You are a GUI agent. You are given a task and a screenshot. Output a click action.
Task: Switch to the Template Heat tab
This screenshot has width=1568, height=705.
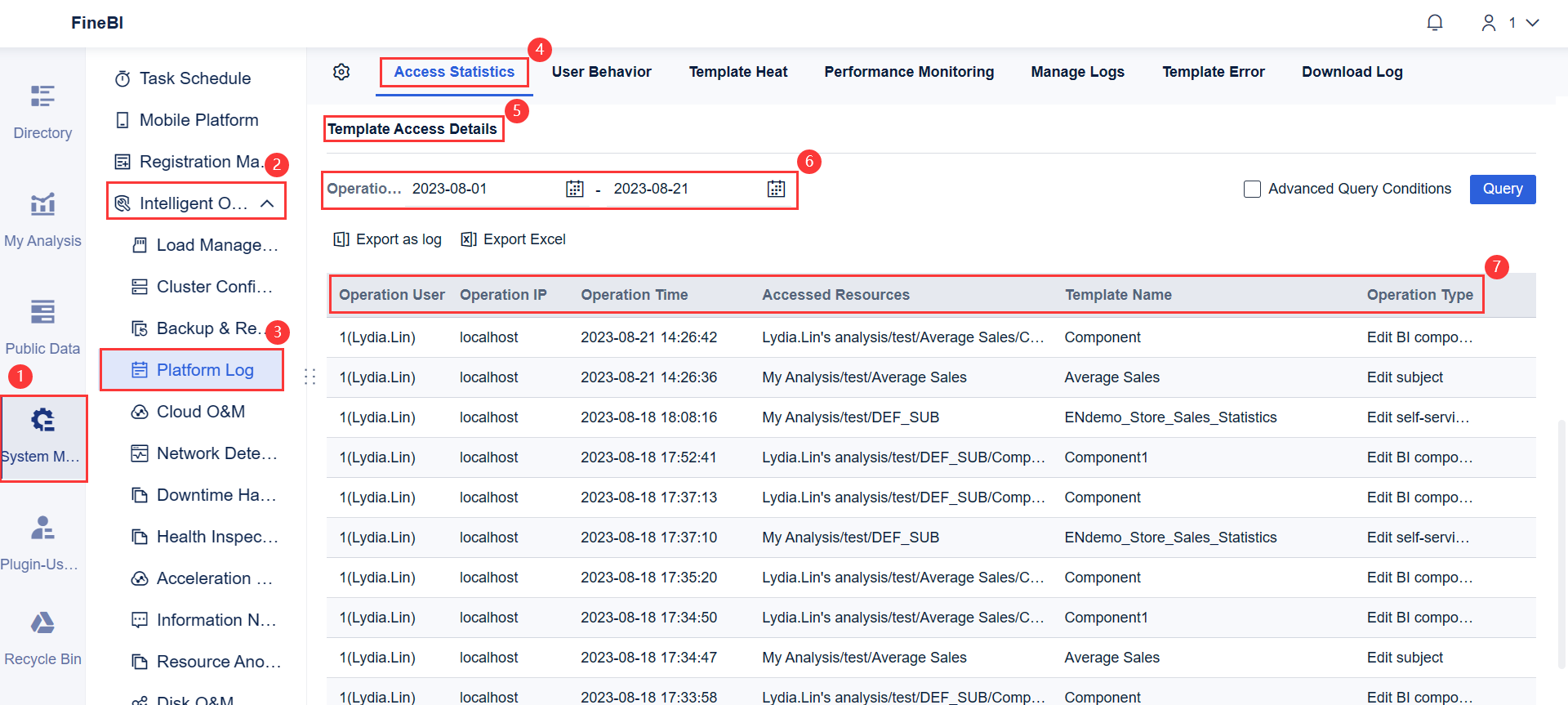click(x=738, y=72)
